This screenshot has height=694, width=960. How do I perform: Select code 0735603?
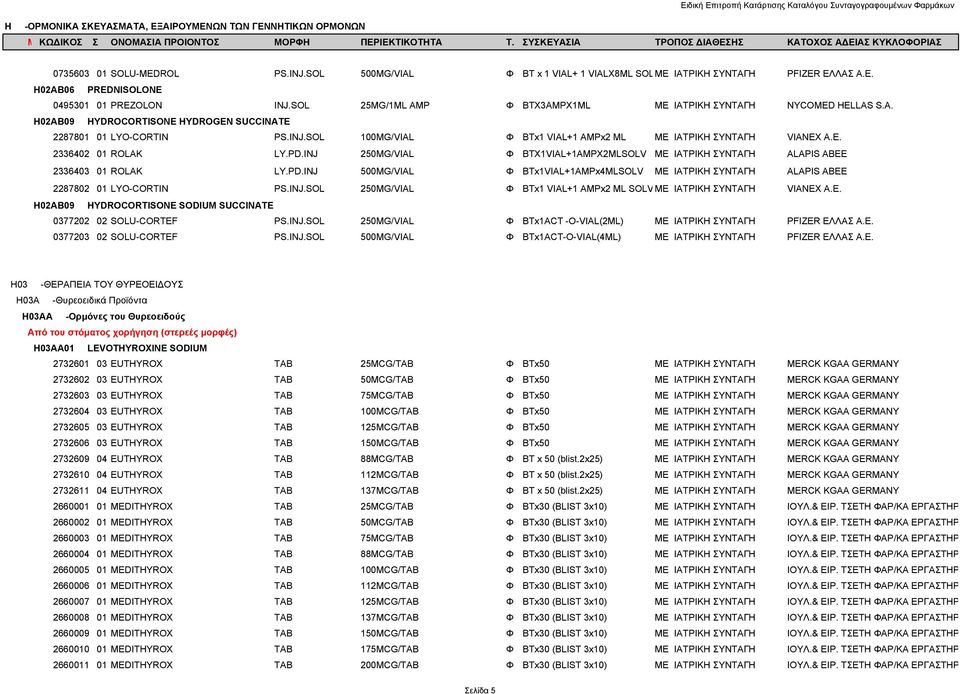click(x=71, y=73)
